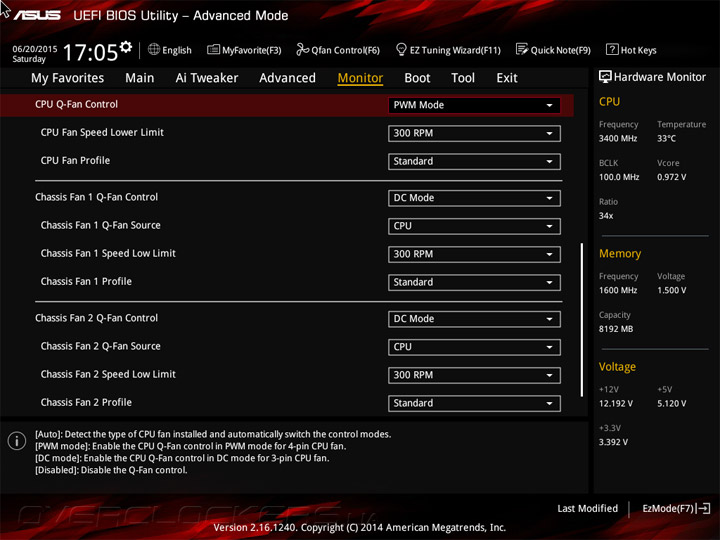Expand Chassis Fan 1 Q-Fan Source dropdown
Screen dimensions: 720x540
pyautogui.click(x=474, y=226)
